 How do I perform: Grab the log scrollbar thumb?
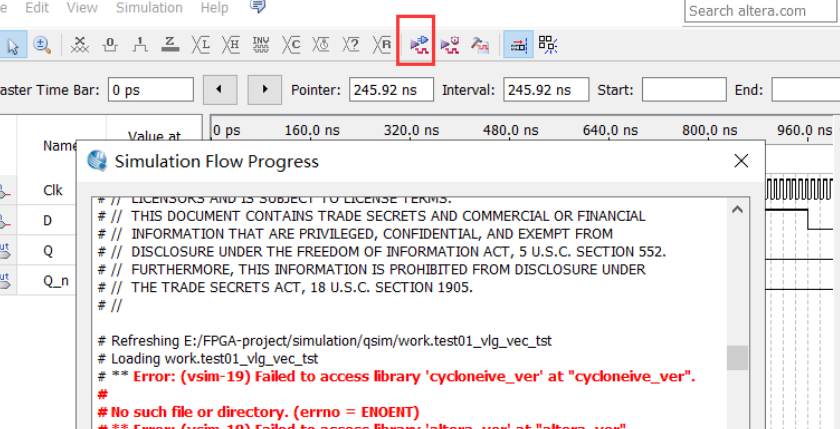pyautogui.click(x=737, y=358)
